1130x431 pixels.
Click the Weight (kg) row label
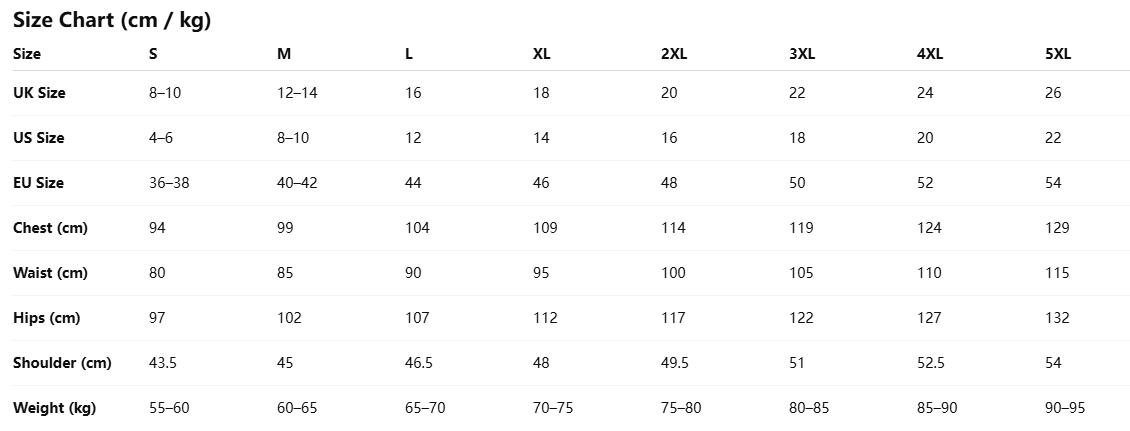click(x=54, y=408)
